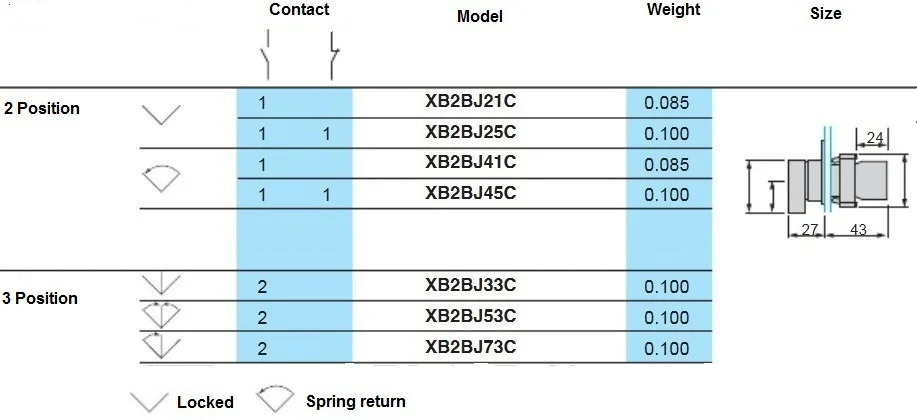Click the Weight column header
The width and height of the screenshot is (917, 420).
pos(674,10)
